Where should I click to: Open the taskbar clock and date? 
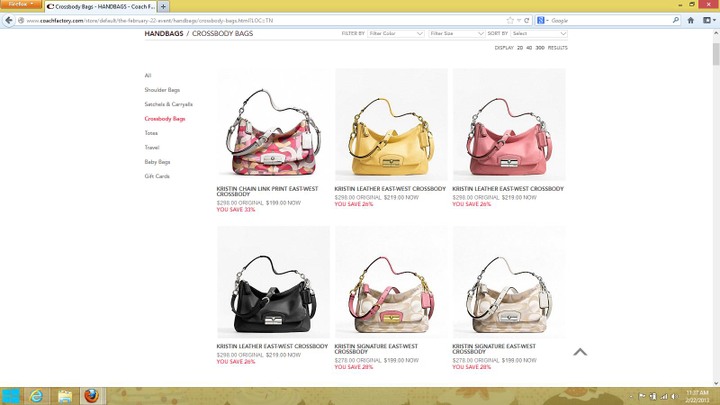(697, 396)
